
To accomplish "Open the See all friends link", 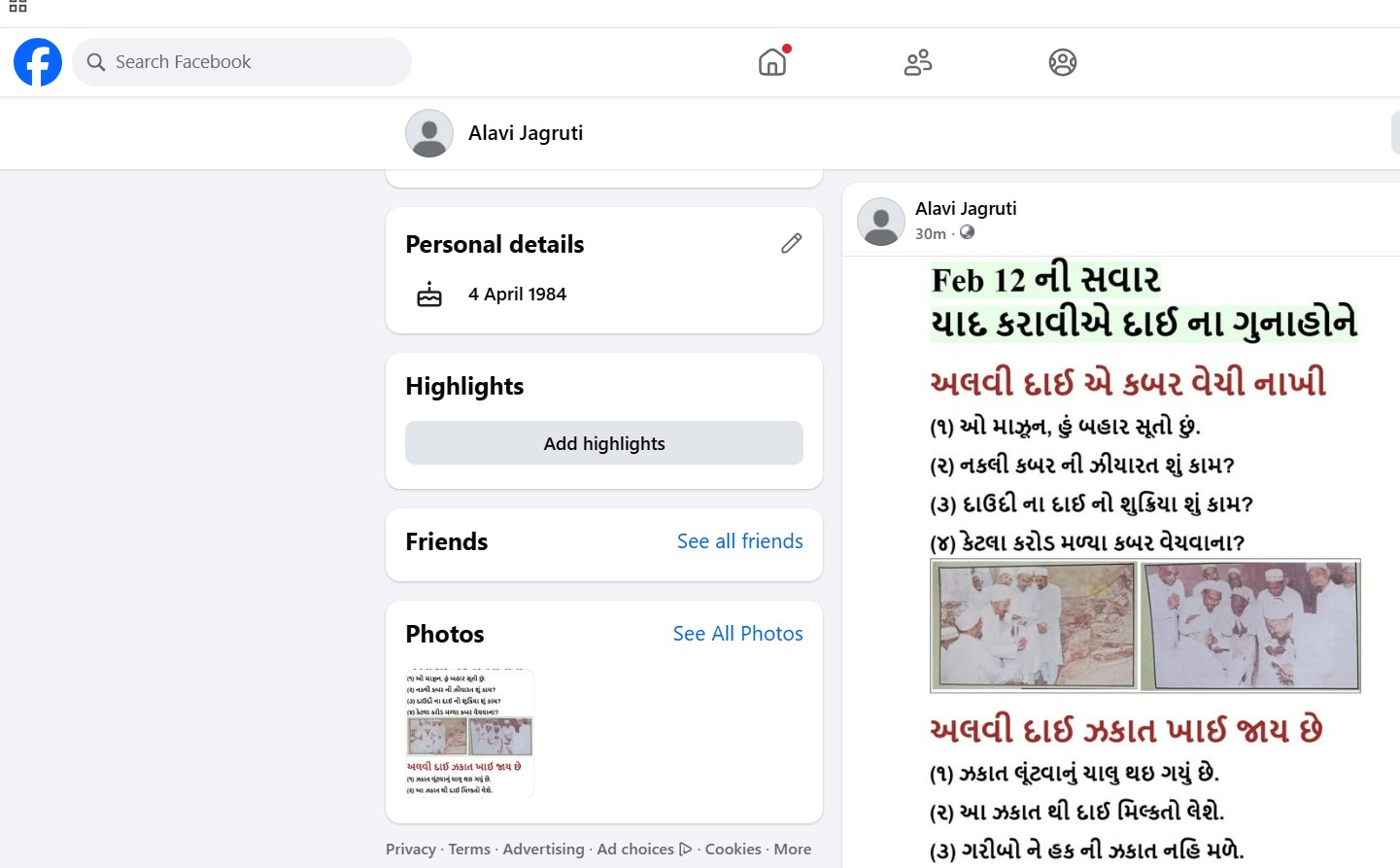I will tap(739, 541).
